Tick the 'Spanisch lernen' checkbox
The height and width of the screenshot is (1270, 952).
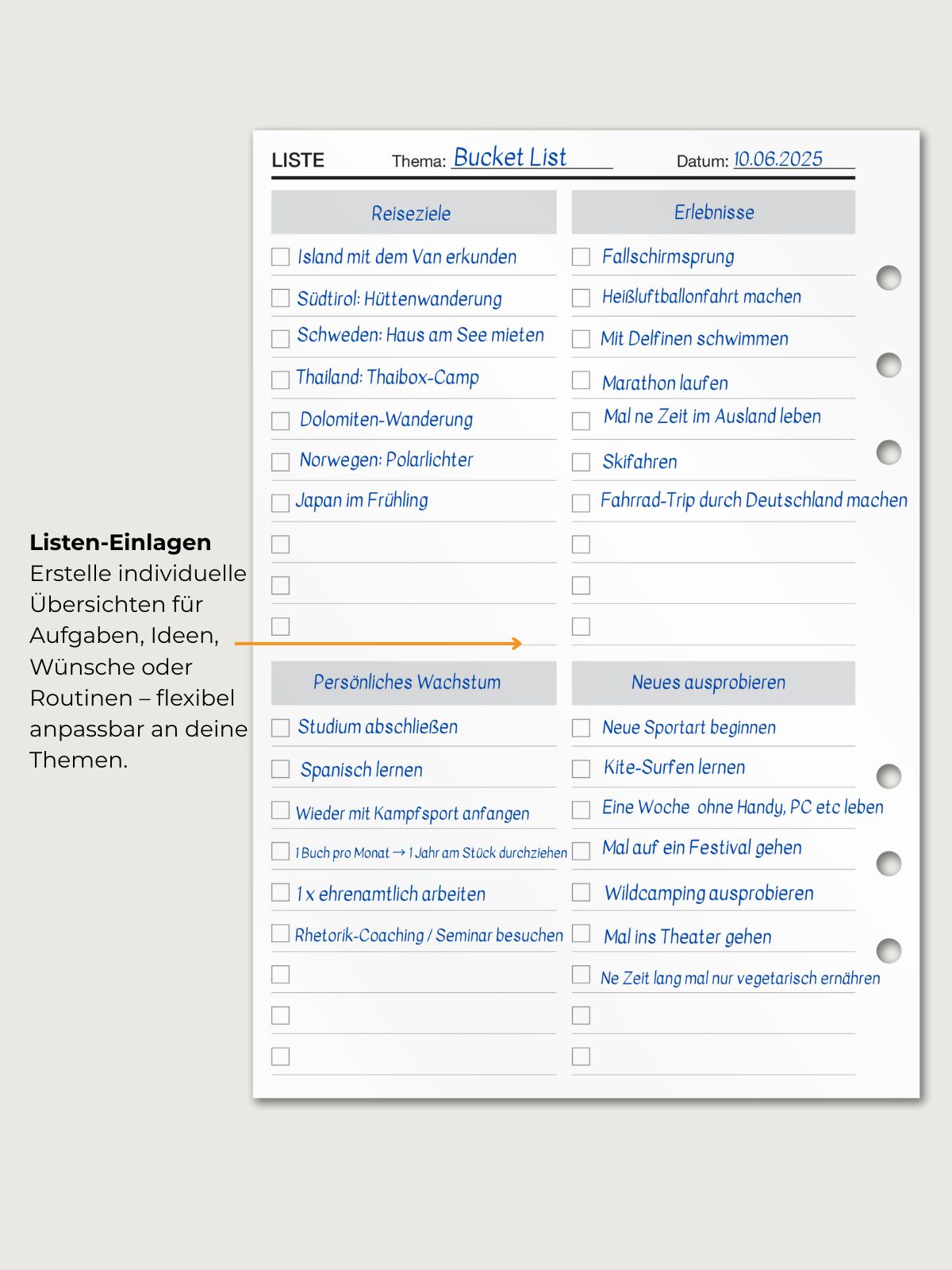click(280, 768)
